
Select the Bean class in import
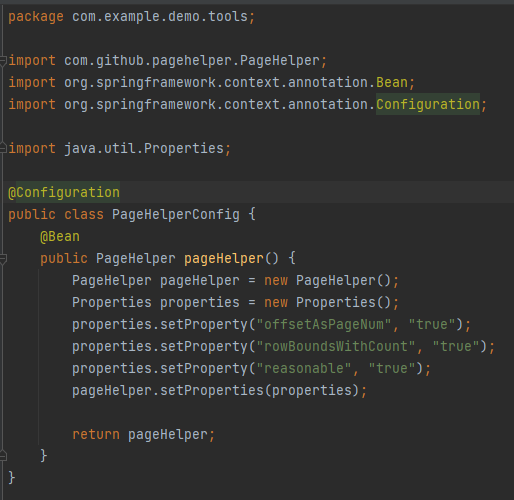pyautogui.click(x=392, y=82)
